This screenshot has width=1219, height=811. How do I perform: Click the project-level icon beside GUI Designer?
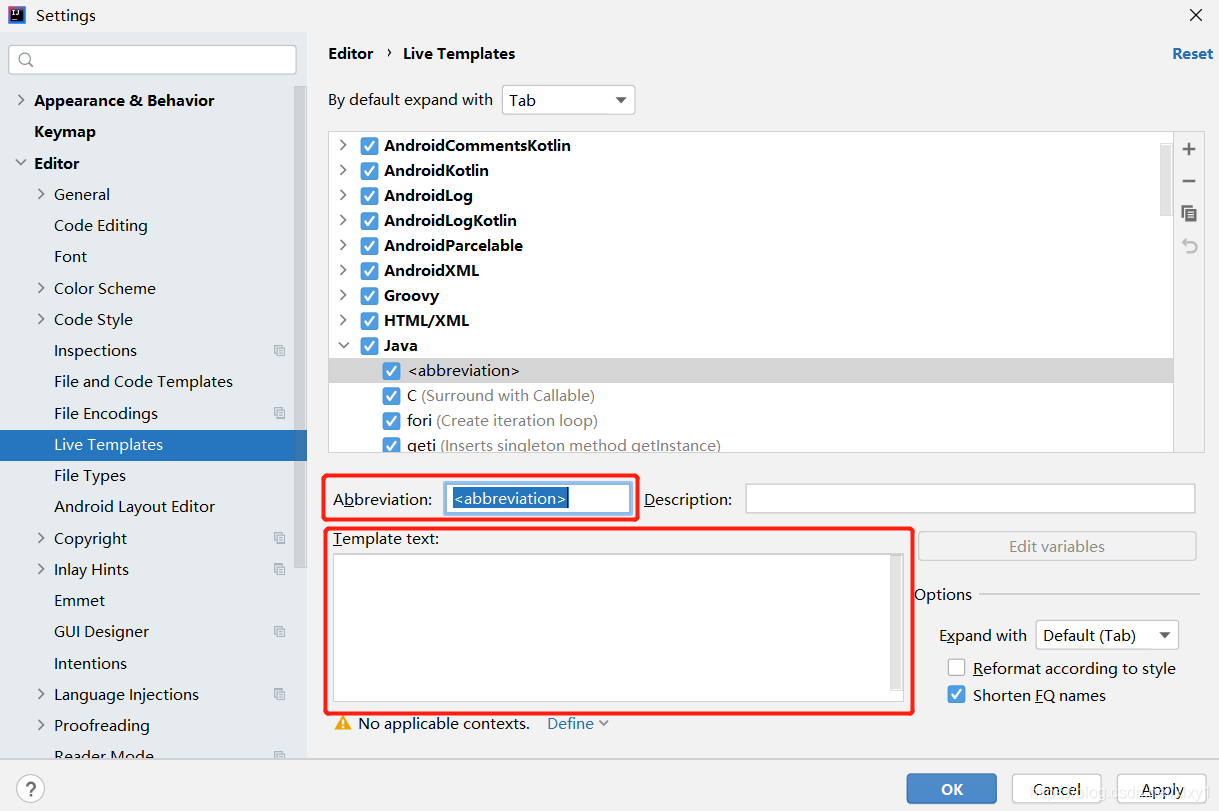point(279,632)
